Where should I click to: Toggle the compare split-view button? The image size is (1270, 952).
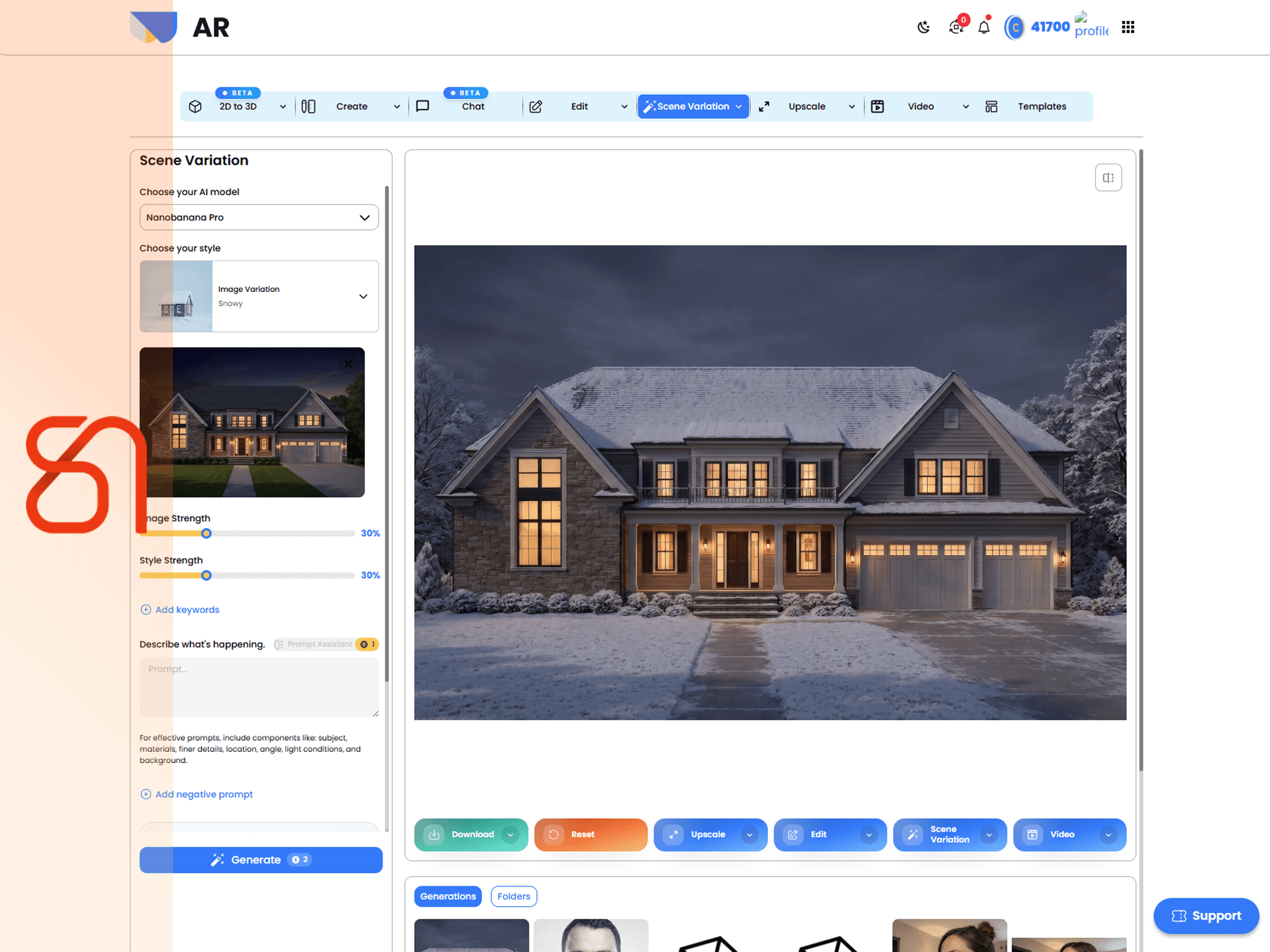1108,178
